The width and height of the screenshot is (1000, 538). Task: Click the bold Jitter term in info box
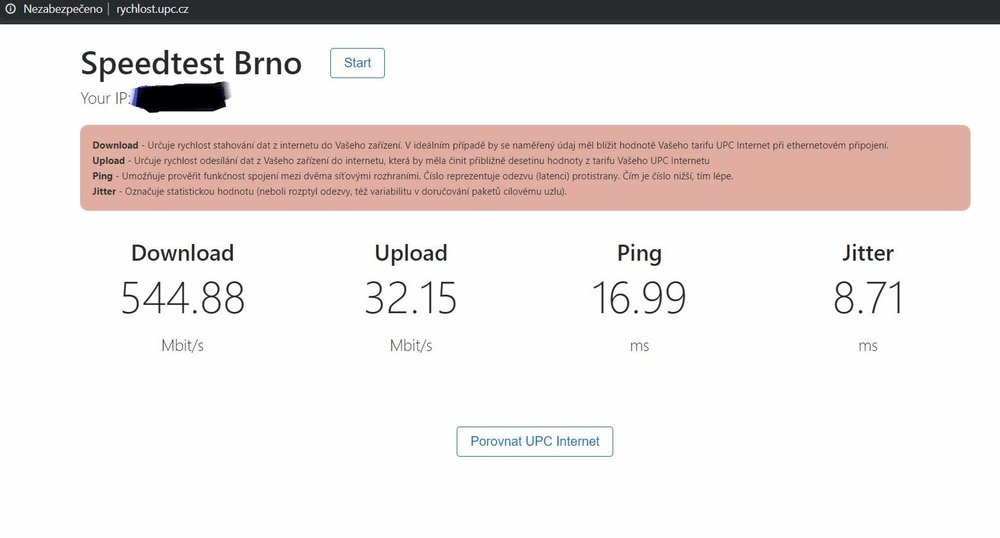click(103, 191)
